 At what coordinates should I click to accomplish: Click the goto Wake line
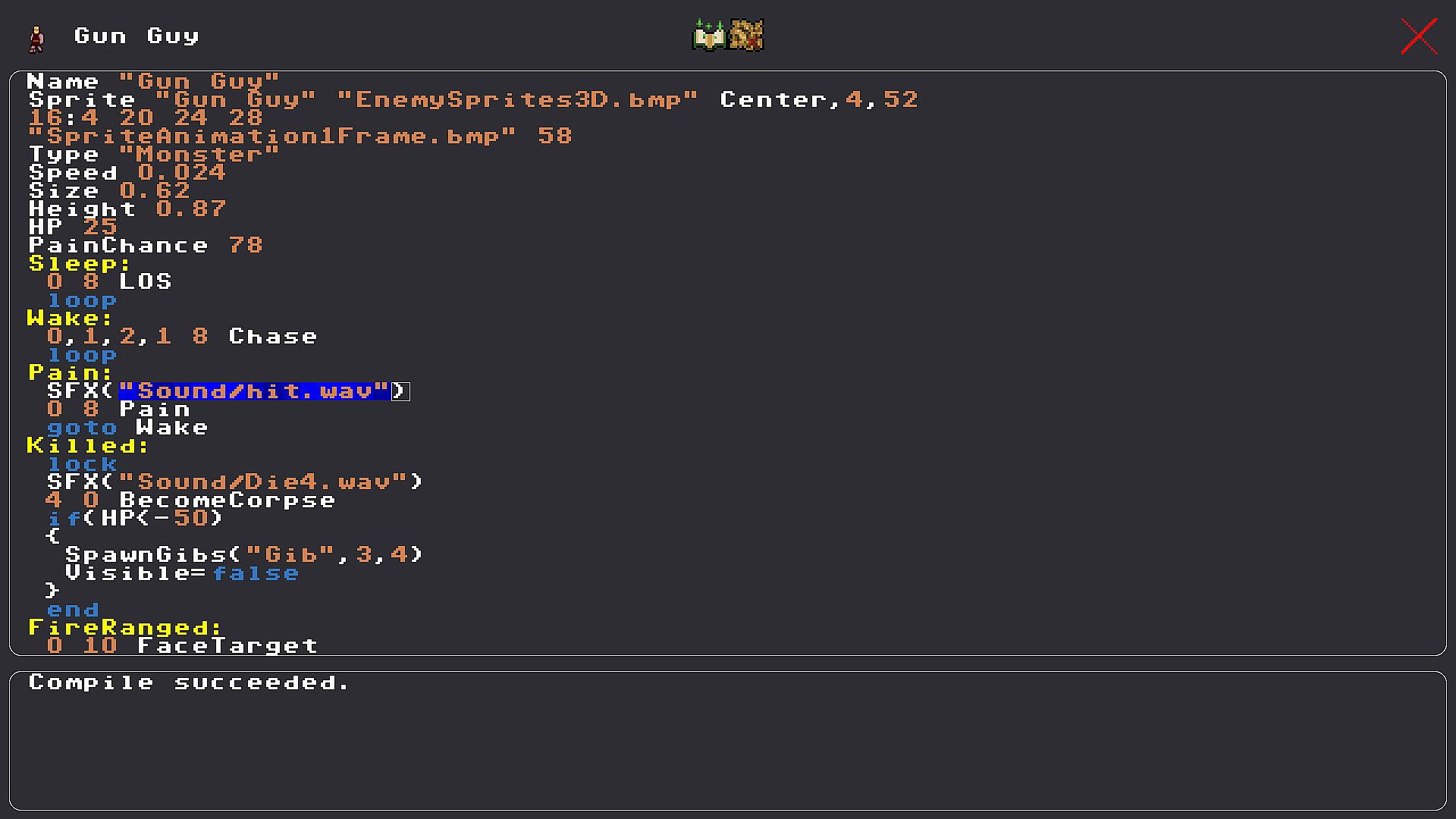click(127, 428)
